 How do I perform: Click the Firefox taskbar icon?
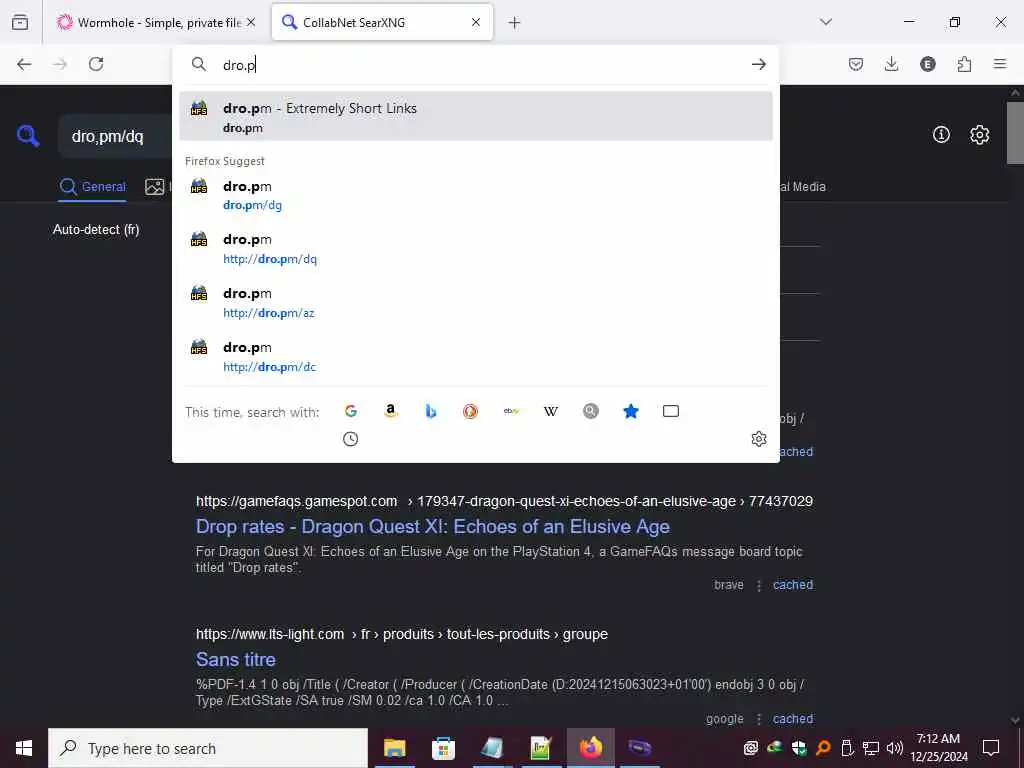pyautogui.click(x=590, y=748)
